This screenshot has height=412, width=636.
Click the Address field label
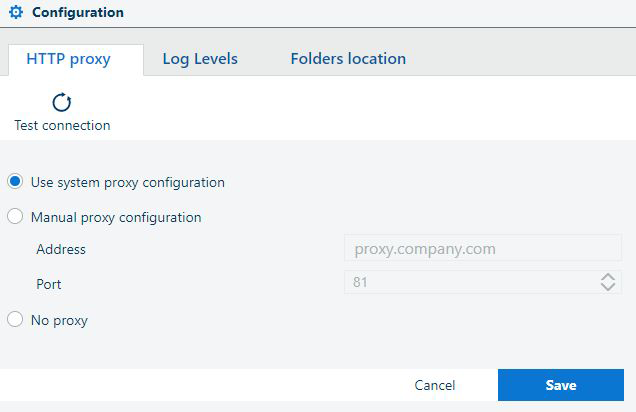[x=61, y=249]
